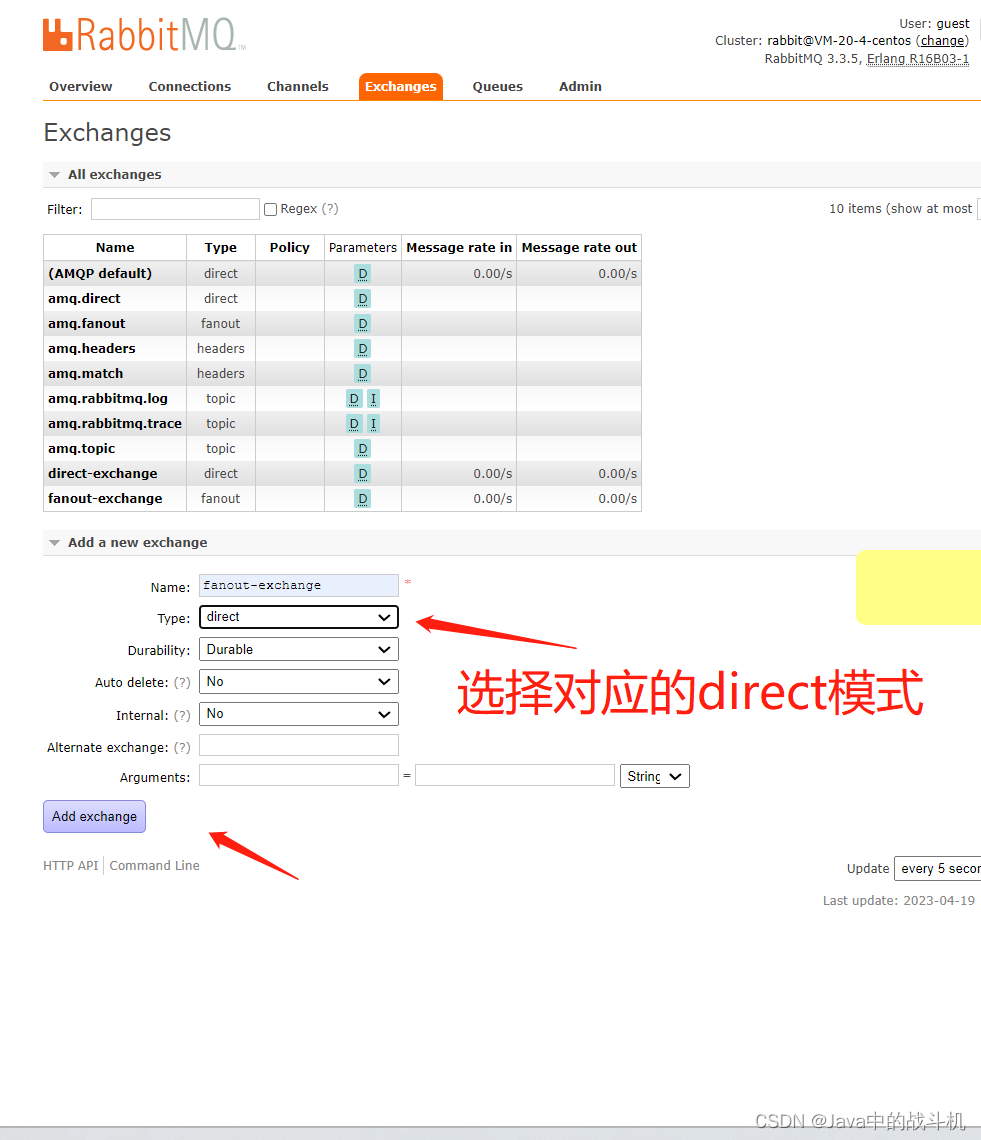
Task: Click the Internal (?) help link
Action: pyautogui.click(x=182, y=715)
